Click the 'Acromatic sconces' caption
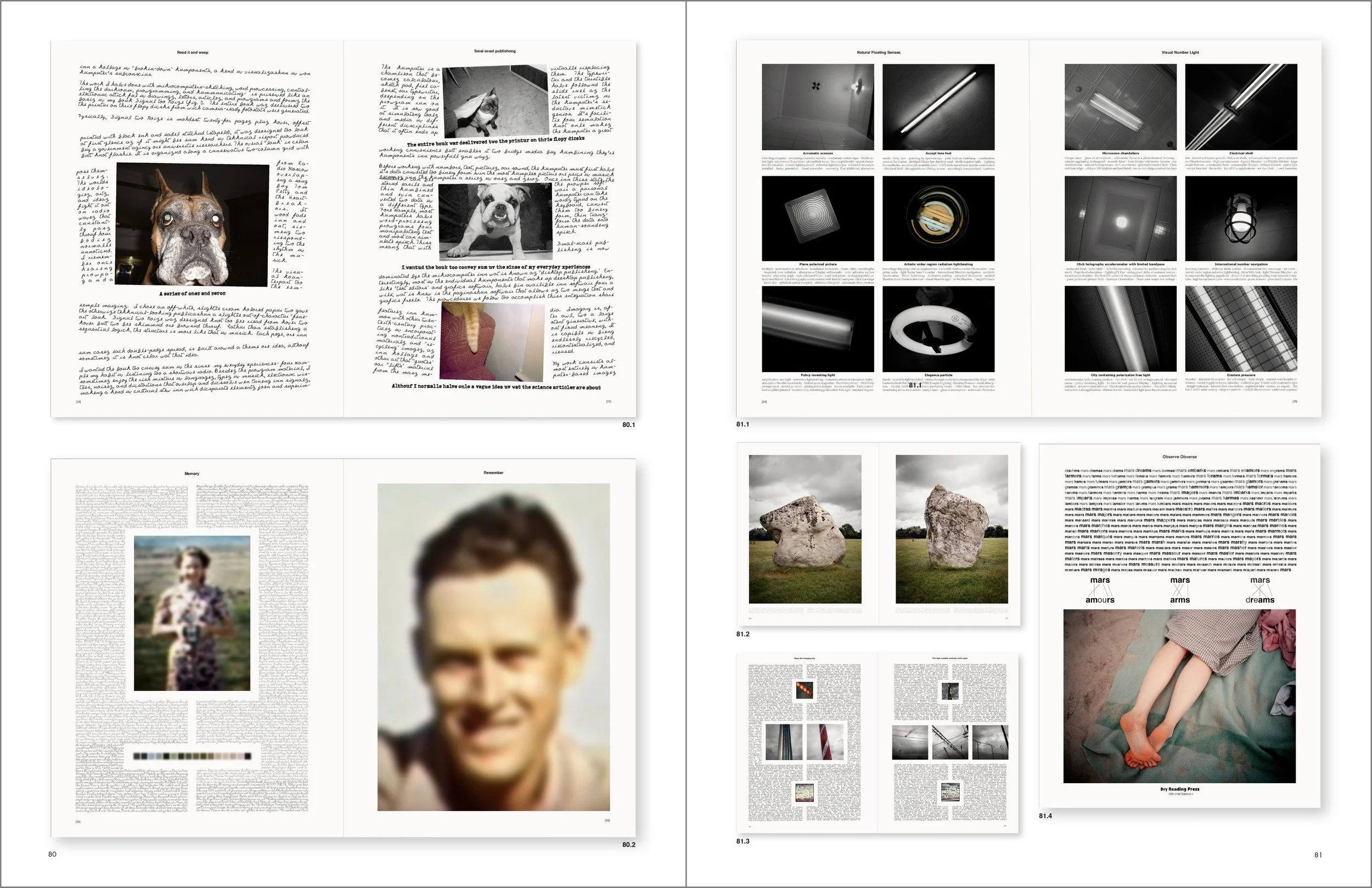This screenshot has height=888, width=1372. click(817, 153)
